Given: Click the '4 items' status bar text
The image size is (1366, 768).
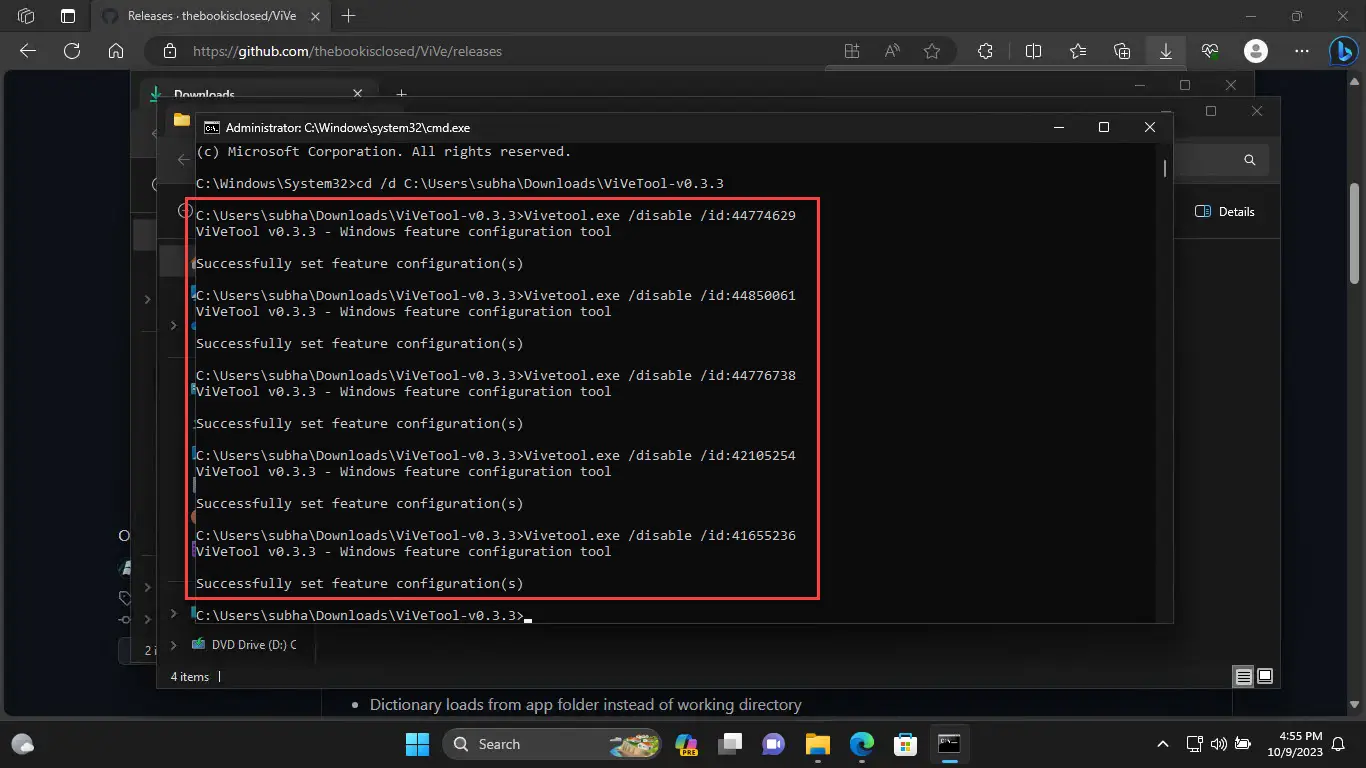Looking at the screenshot, I should (x=190, y=677).
